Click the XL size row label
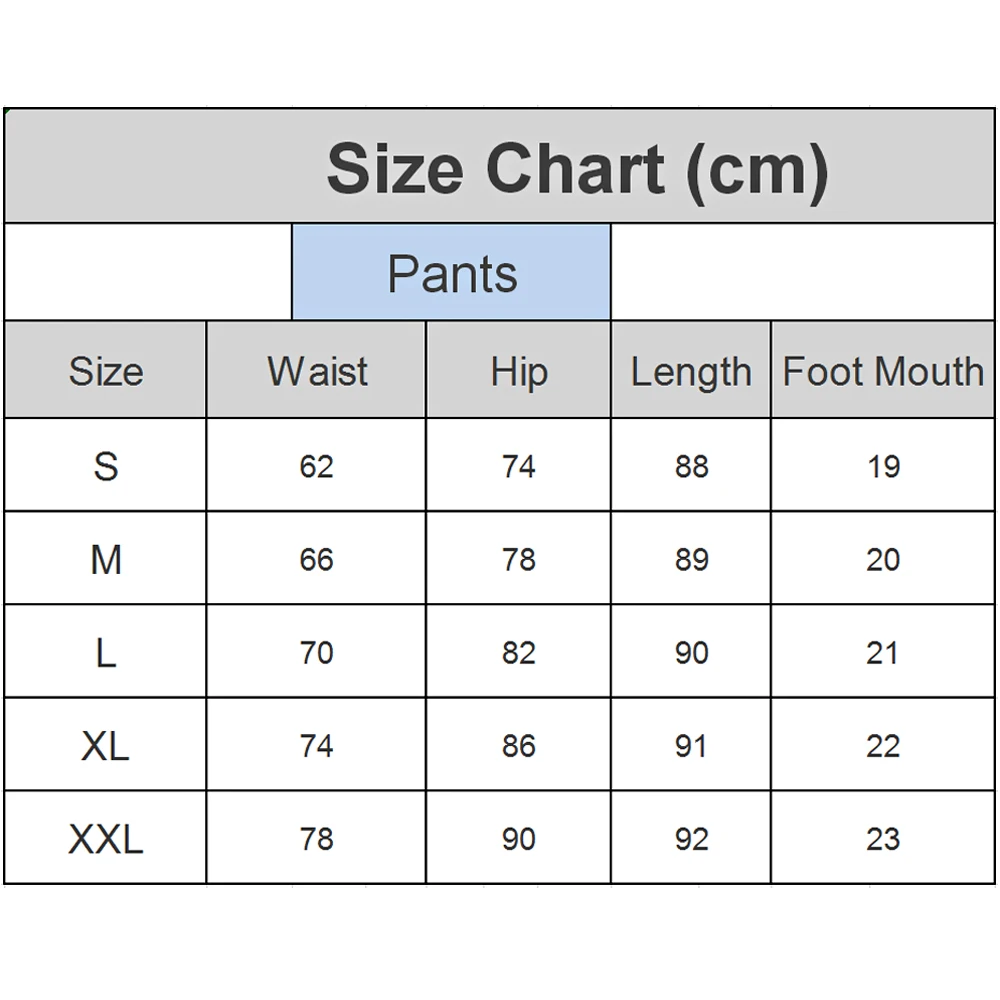1000x1000 pixels. point(106,746)
